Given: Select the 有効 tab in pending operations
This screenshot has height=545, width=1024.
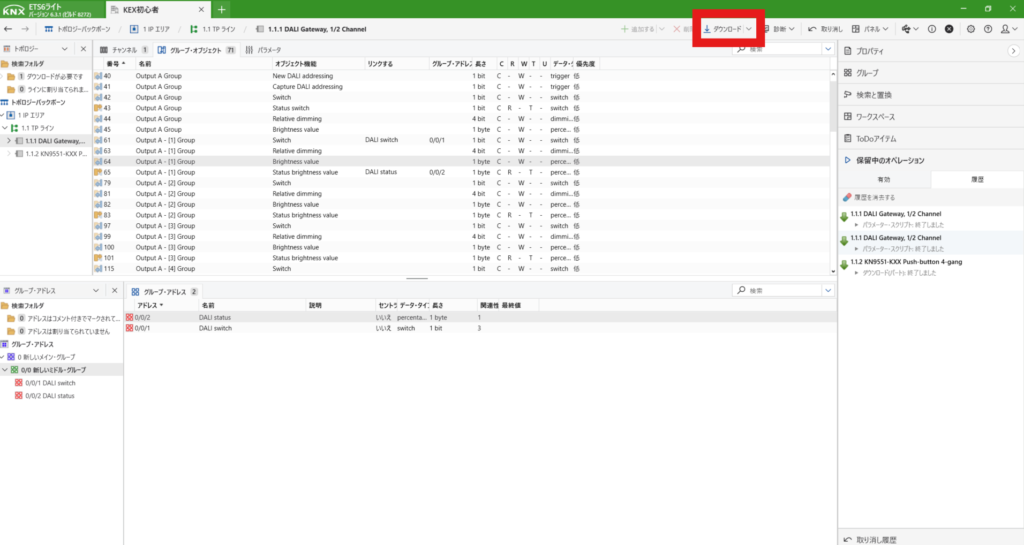Looking at the screenshot, I should point(883,179).
